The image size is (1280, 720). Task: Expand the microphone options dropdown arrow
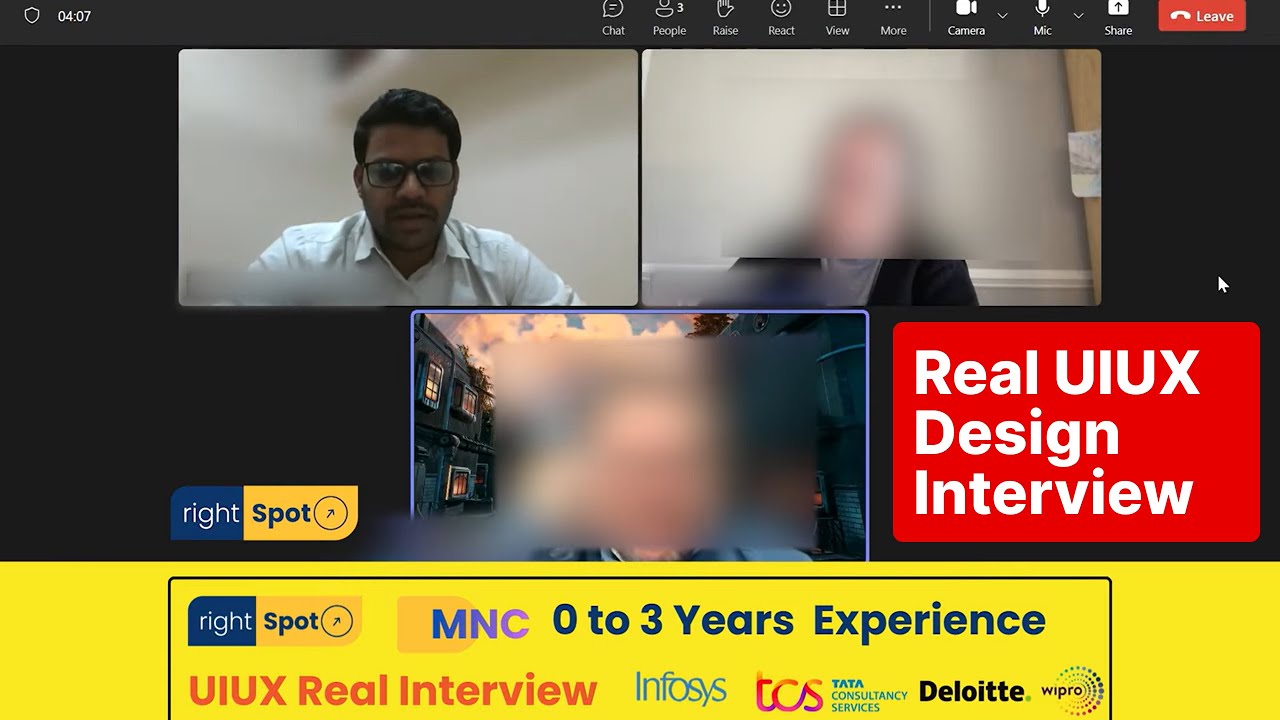pos(1078,16)
